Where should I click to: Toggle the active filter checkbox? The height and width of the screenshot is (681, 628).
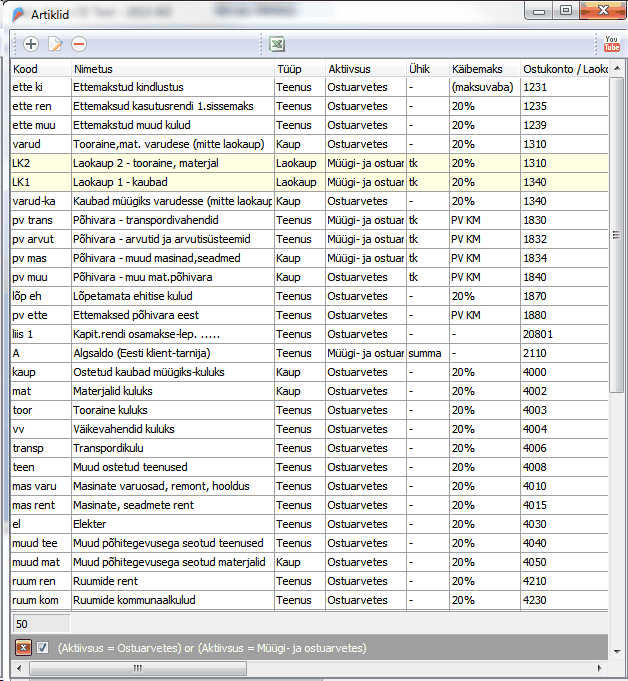pos(42,648)
